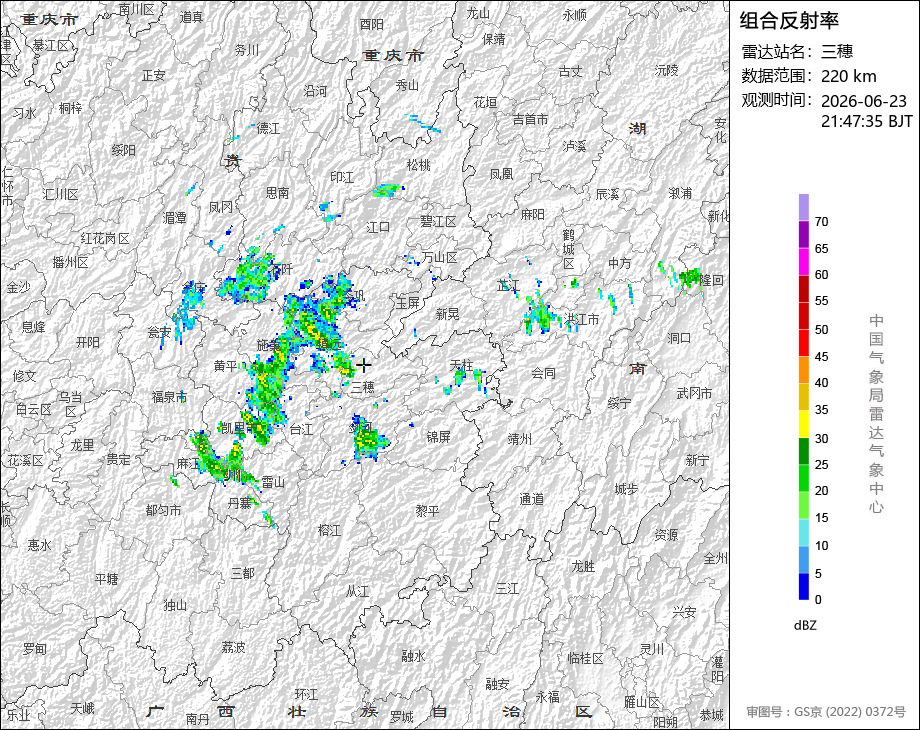Click the 黄平 label on the map
Screen dimensions: 920x730
pyautogui.click(x=226, y=366)
